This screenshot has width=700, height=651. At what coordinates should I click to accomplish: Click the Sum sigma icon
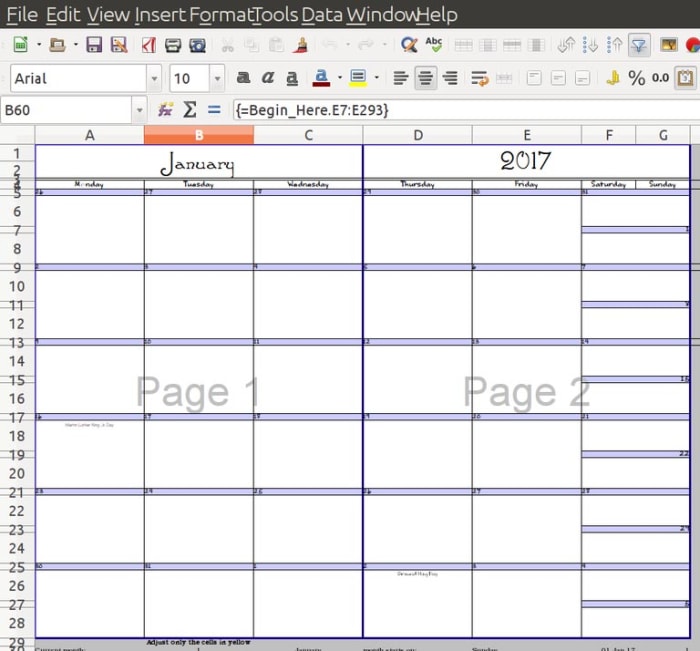click(189, 109)
